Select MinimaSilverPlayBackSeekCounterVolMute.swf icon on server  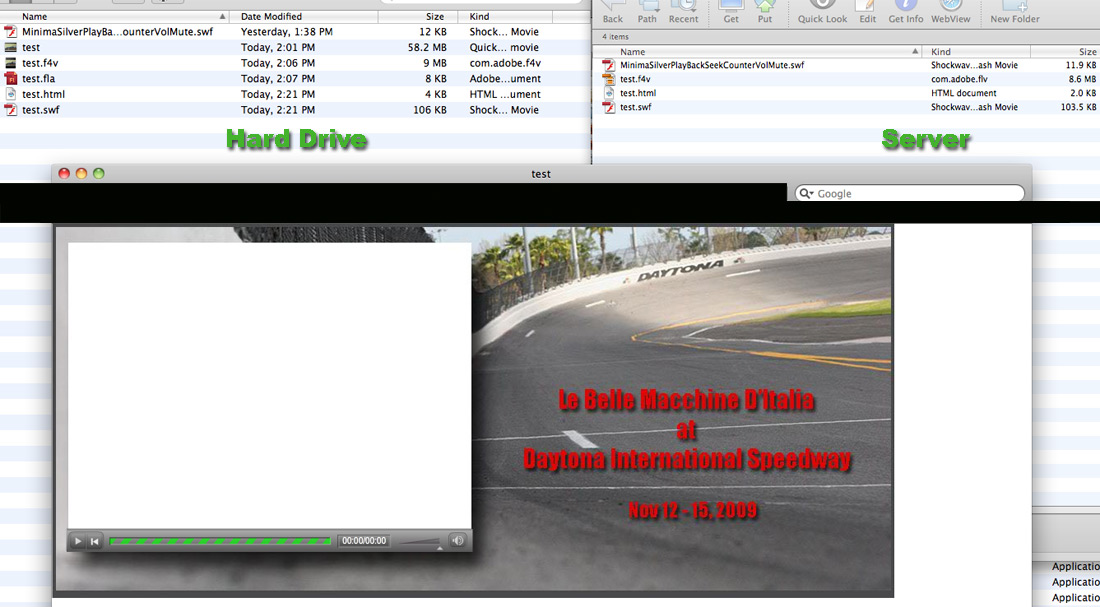pyautogui.click(x=608, y=65)
